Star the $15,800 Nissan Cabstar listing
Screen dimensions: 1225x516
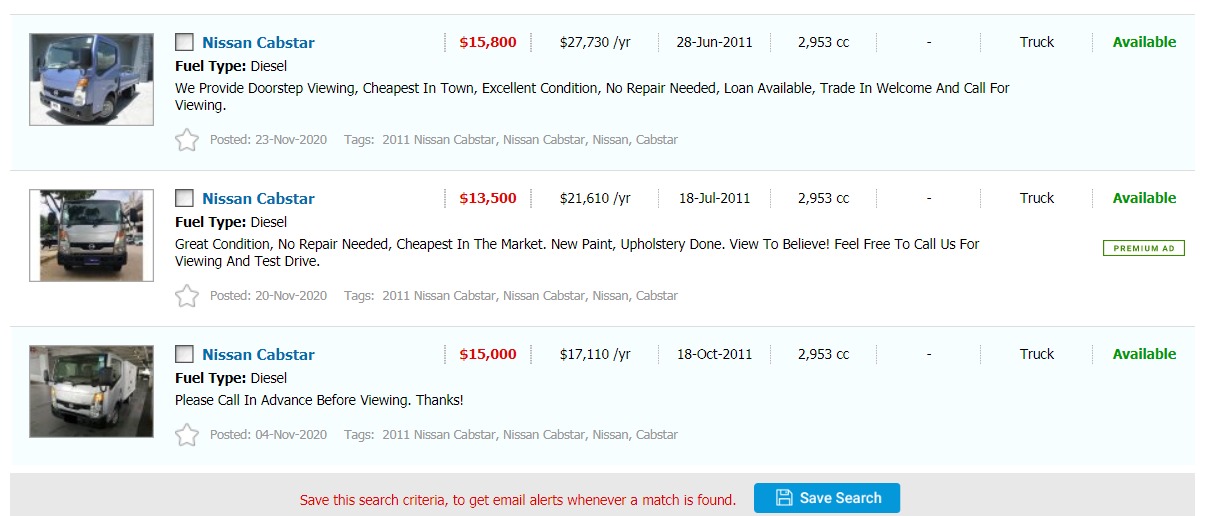(187, 140)
